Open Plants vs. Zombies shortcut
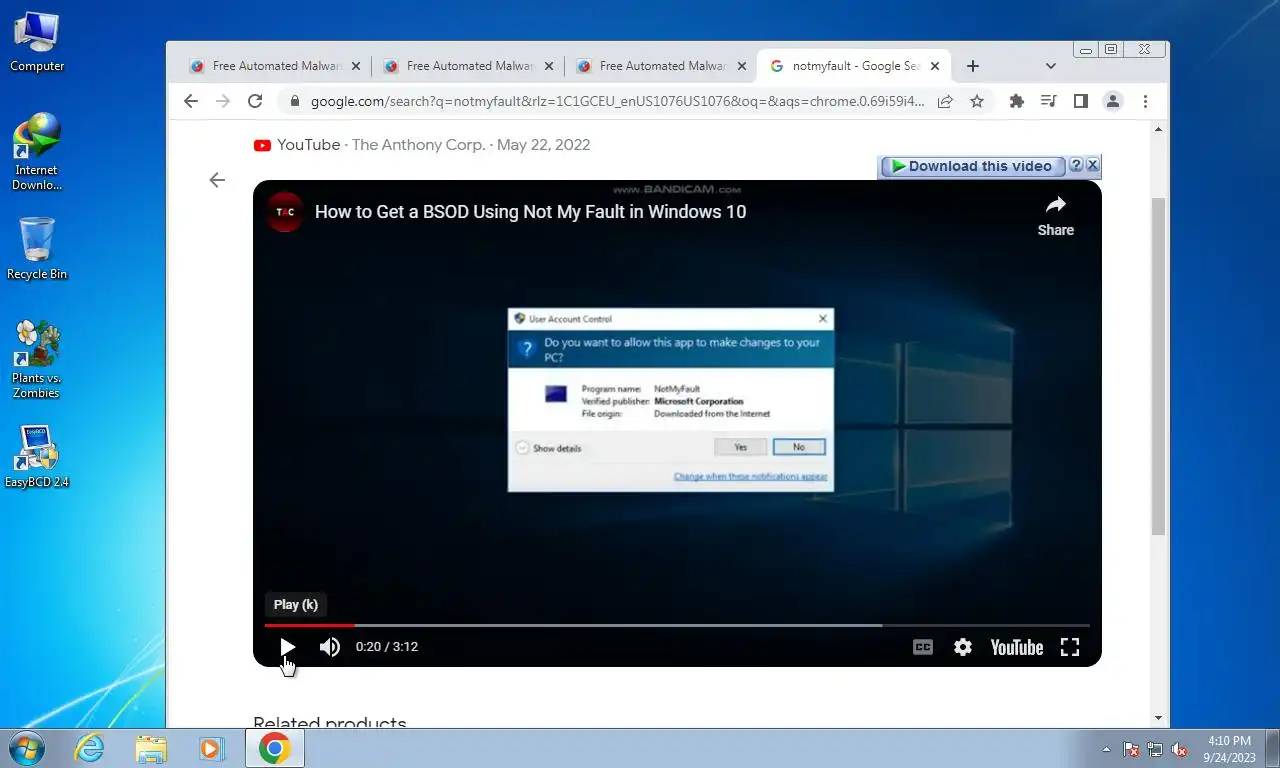 pyautogui.click(x=37, y=360)
